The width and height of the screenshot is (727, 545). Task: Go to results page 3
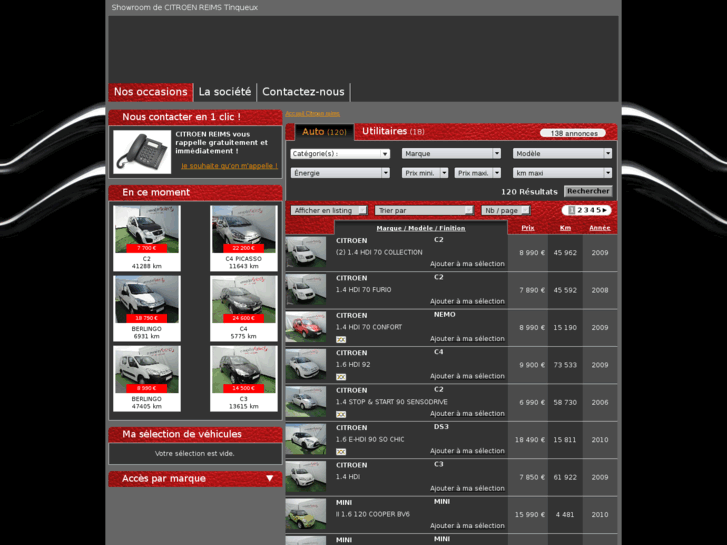[x=586, y=210]
